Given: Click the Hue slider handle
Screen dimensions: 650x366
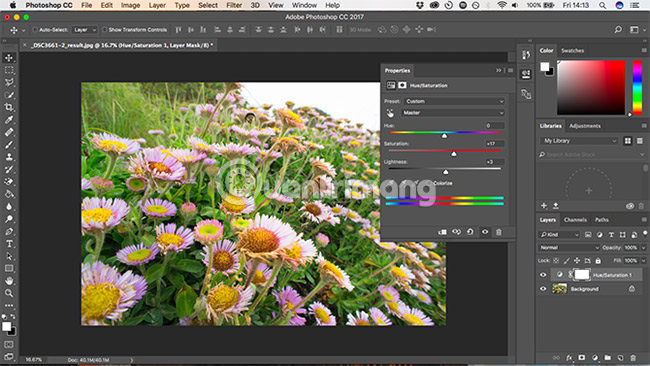Looking at the screenshot, I should [444, 136].
